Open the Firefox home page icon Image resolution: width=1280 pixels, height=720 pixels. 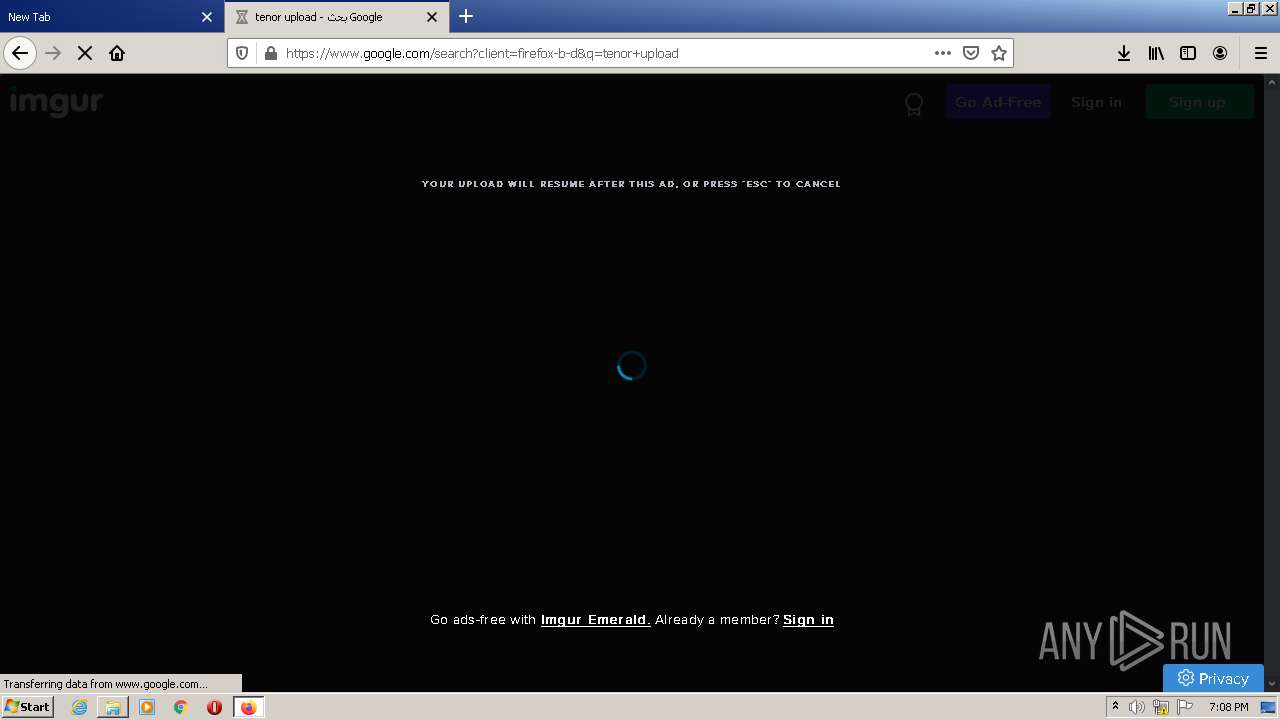117,53
